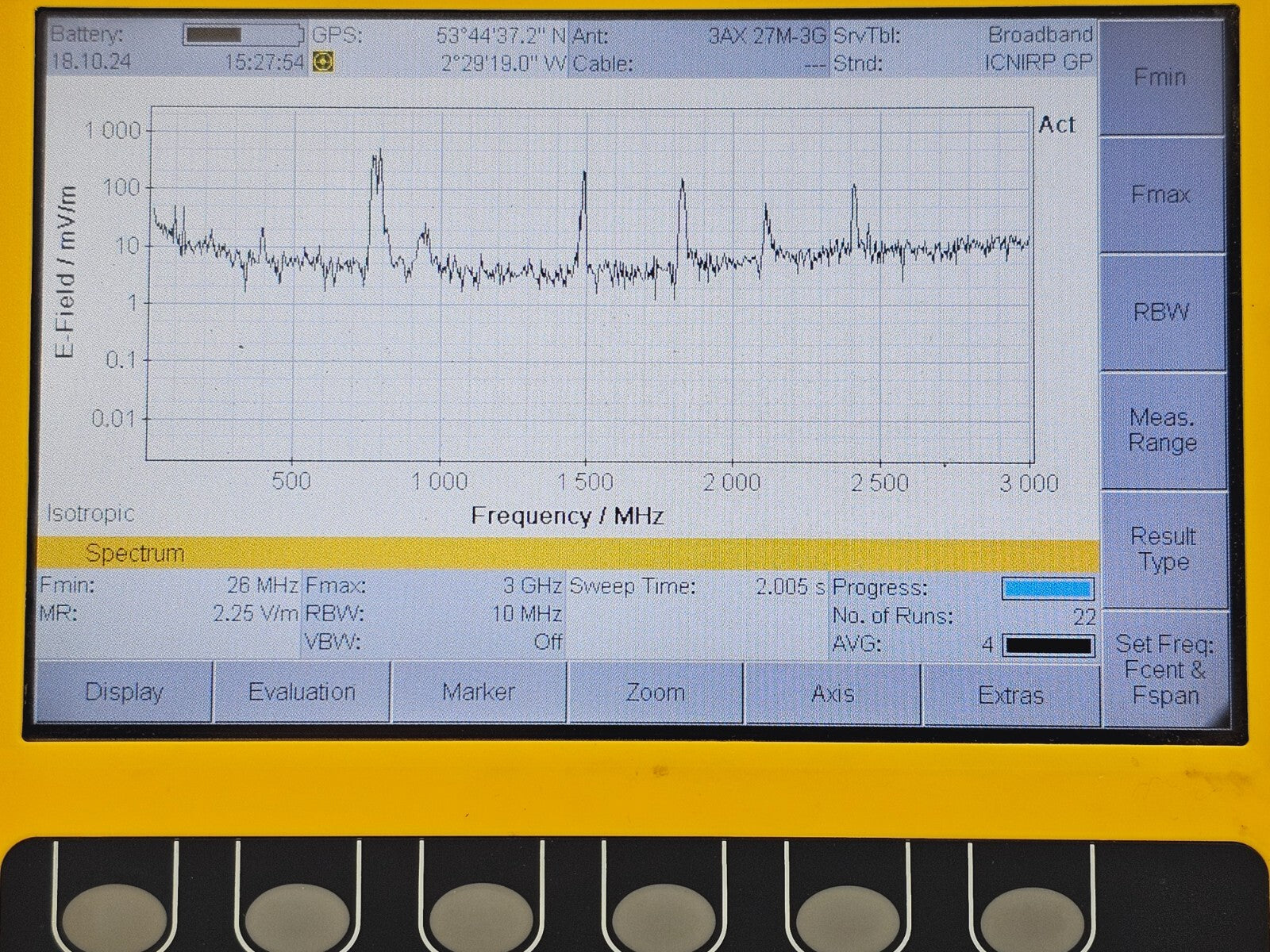
Task: Open the Evaluation menu
Action: point(302,692)
